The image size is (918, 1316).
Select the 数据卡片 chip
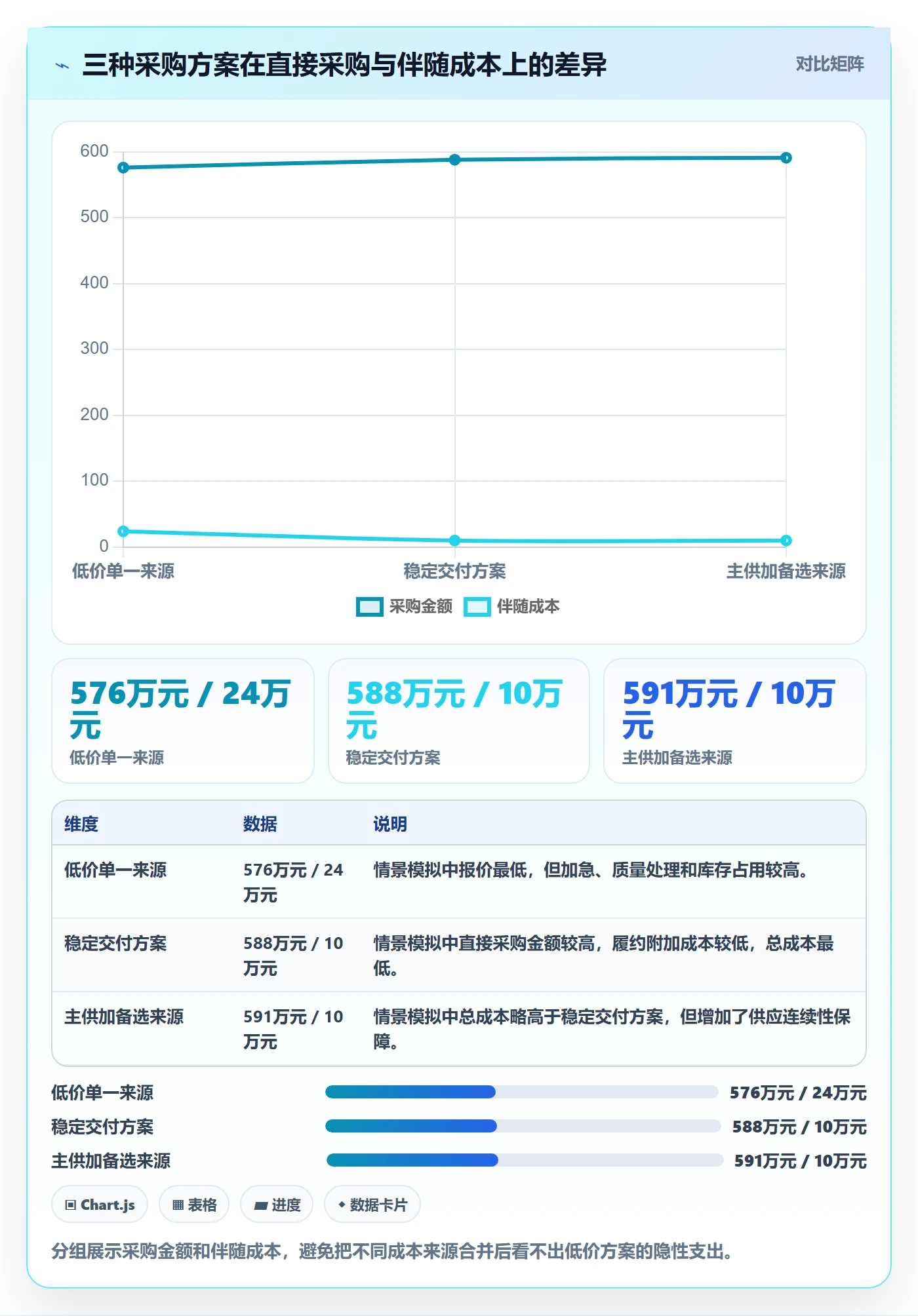click(x=372, y=1205)
